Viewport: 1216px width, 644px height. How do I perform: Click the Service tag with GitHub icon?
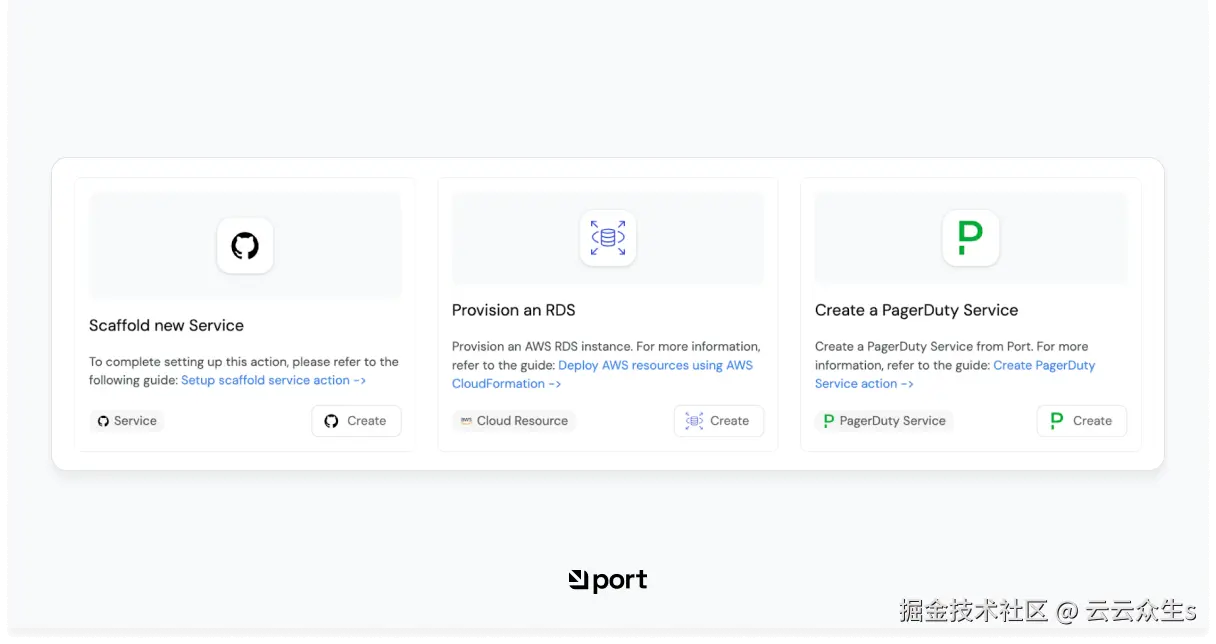pyautogui.click(x=127, y=421)
